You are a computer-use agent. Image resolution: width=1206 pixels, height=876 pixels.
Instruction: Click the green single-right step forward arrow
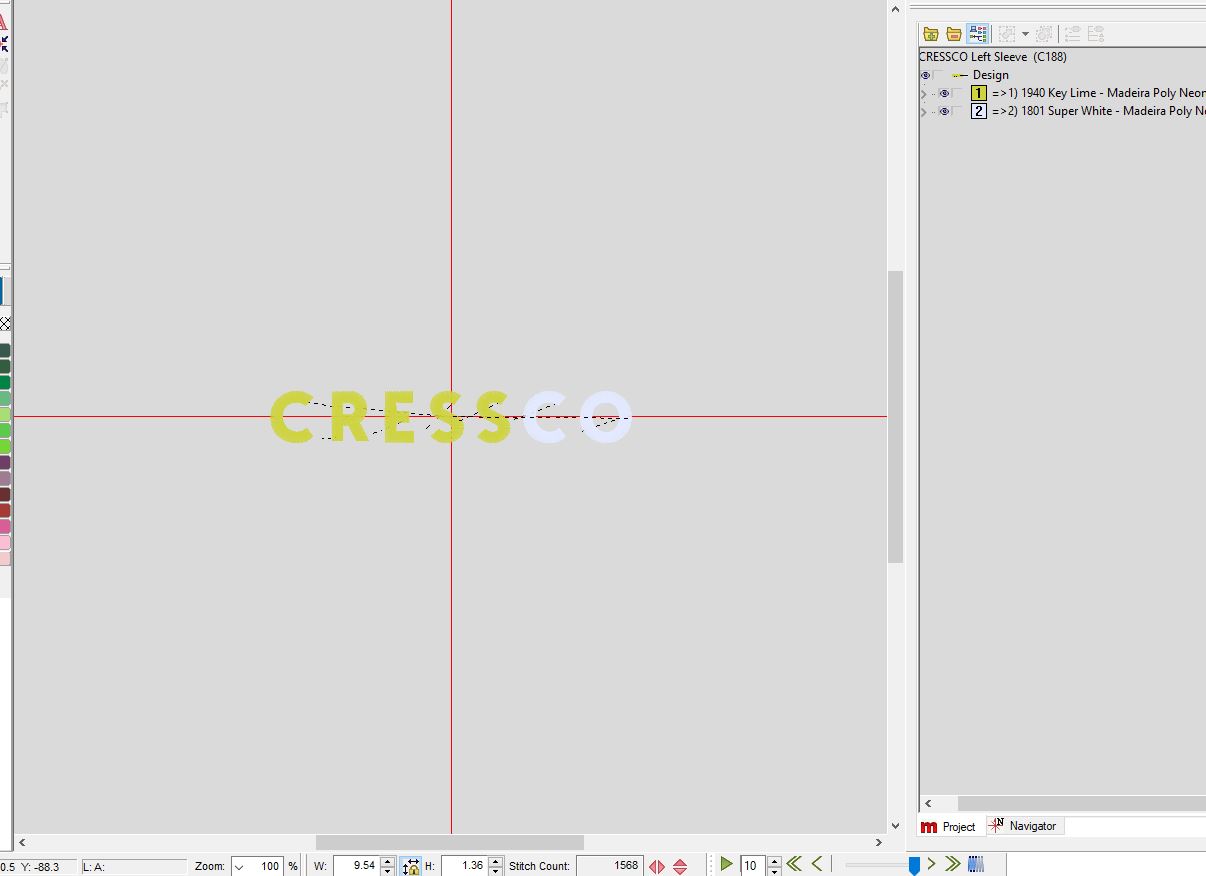[x=931, y=864]
